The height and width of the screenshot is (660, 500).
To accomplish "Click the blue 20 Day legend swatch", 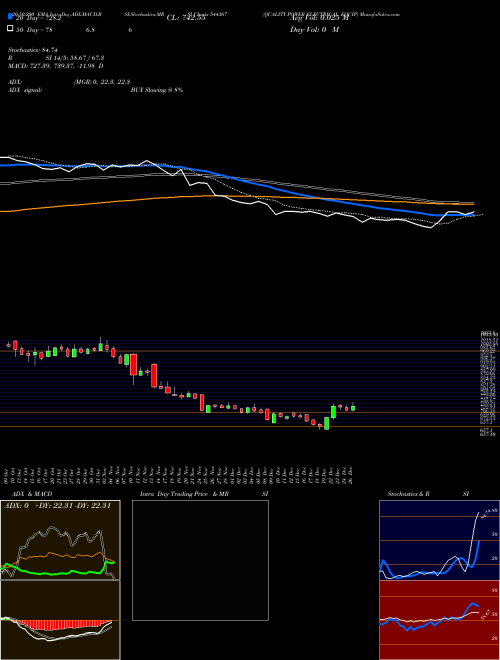I will [11, 17].
